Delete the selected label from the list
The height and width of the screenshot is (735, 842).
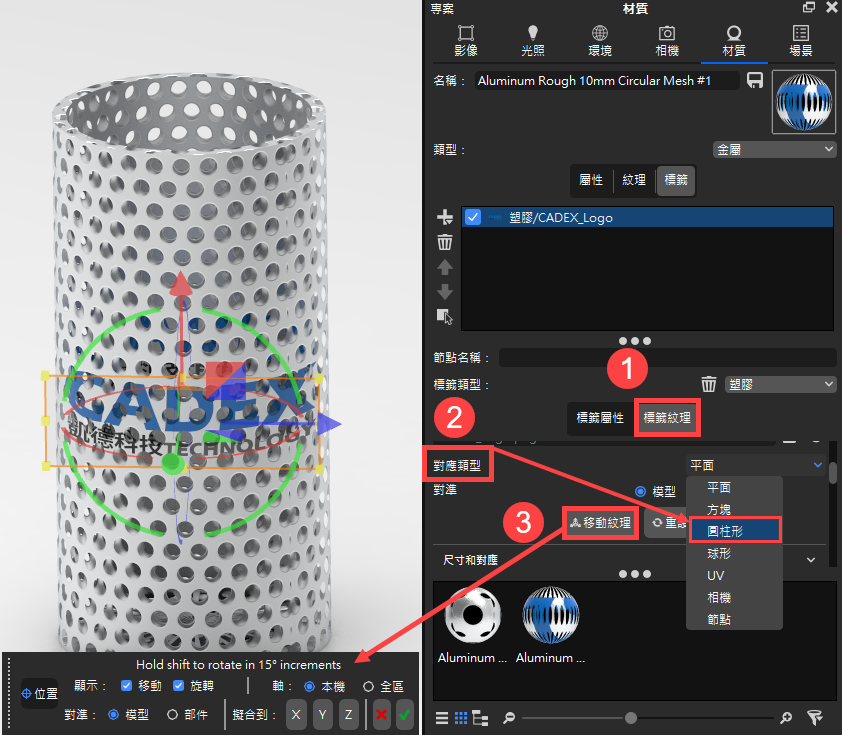(x=445, y=242)
